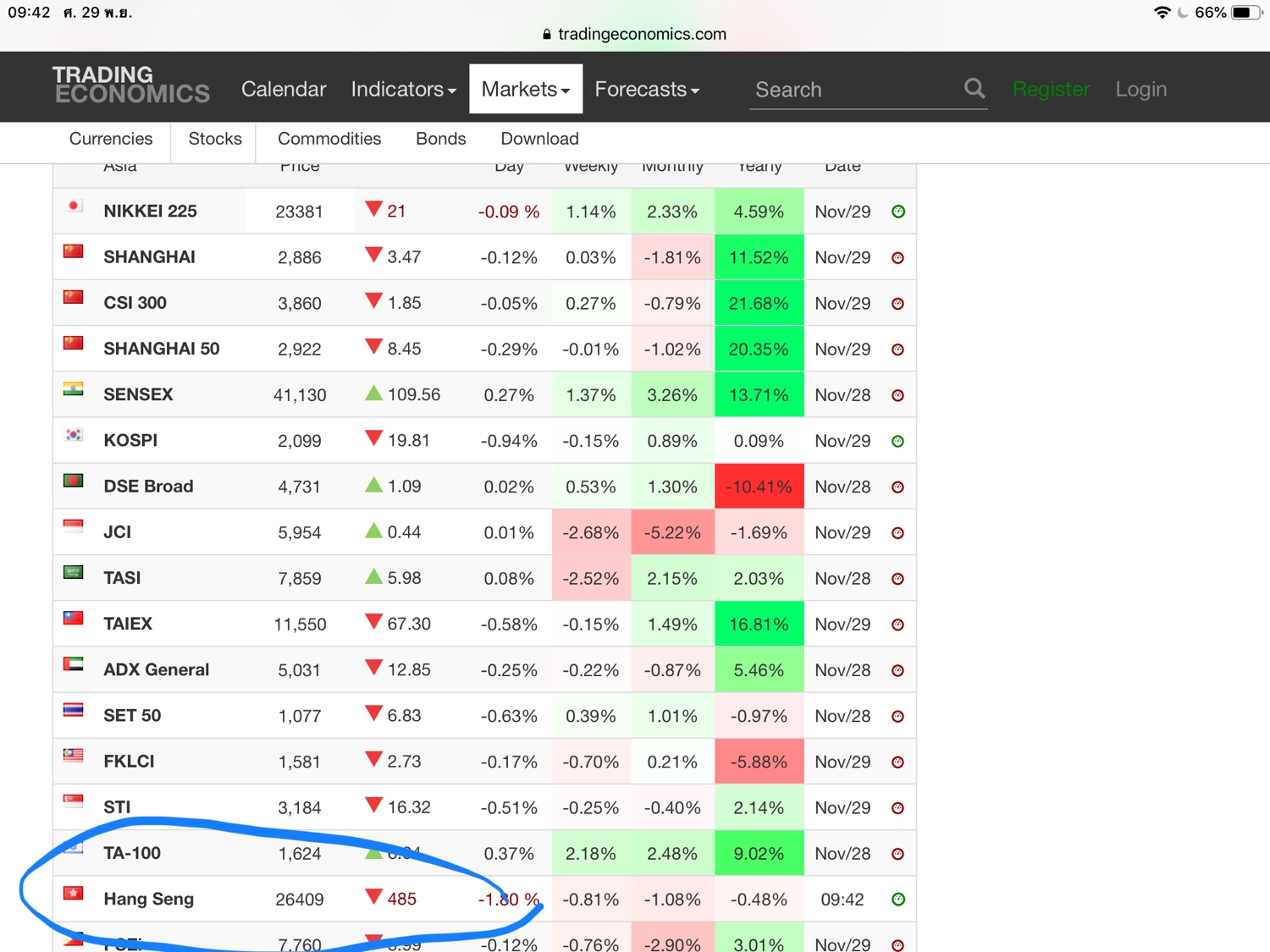Open the Hang Seng index link
This screenshot has height=952, width=1270.
coord(148,899)
